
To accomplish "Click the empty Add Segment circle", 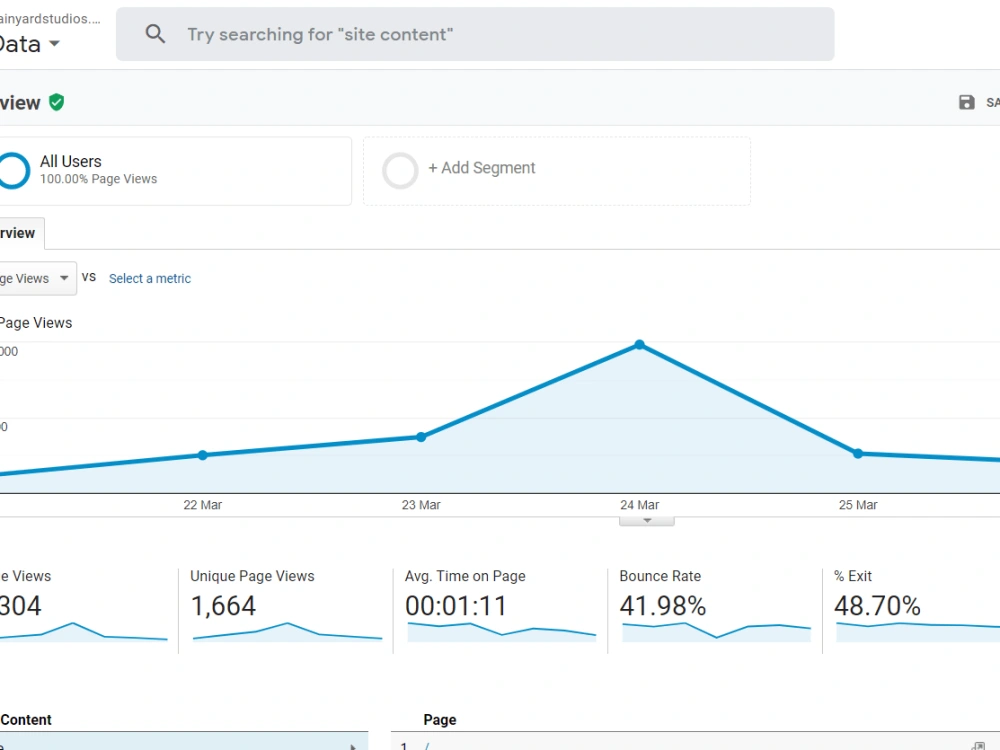I will click(400, 170).
